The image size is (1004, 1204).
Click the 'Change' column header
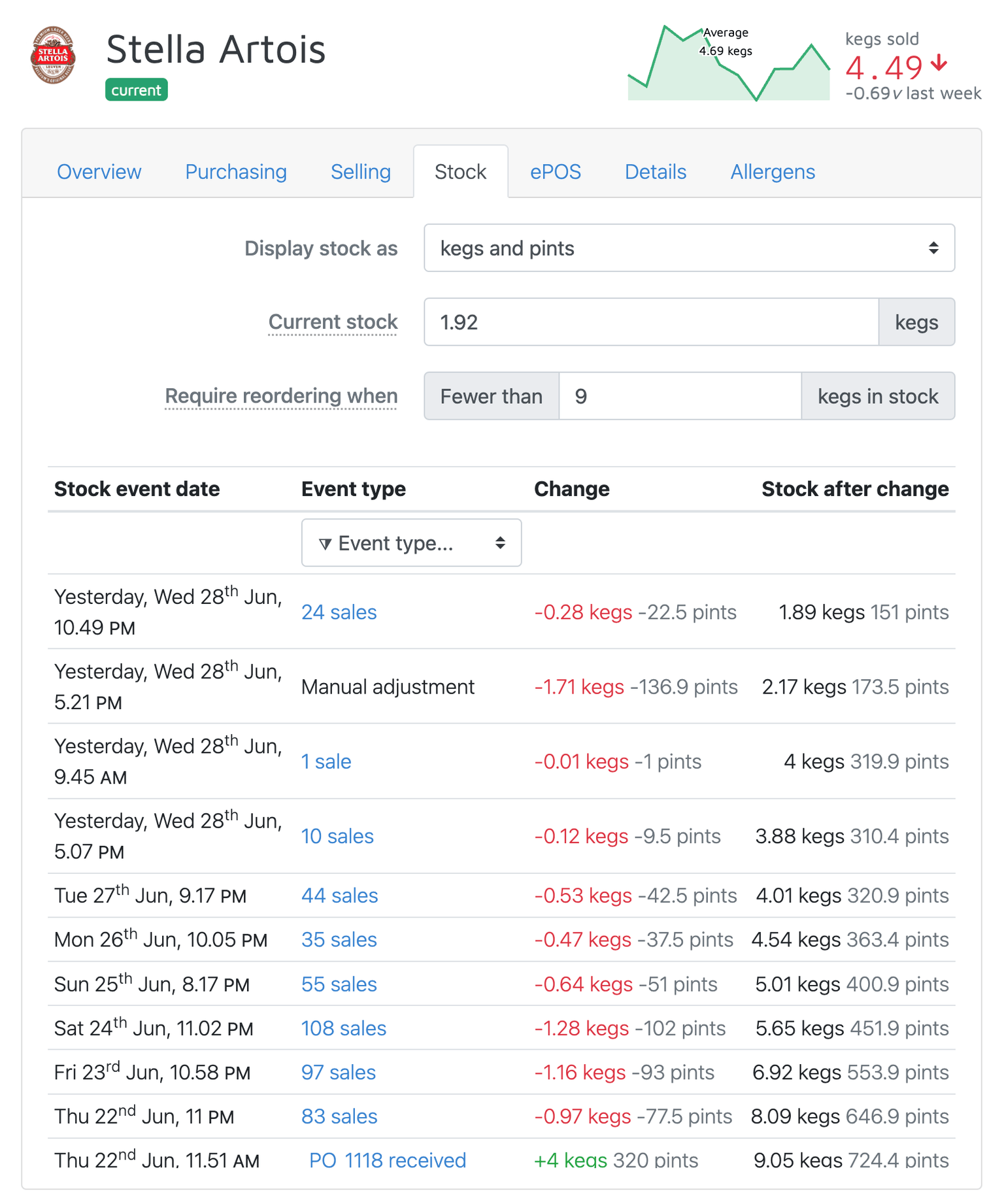tap(572, 489)
